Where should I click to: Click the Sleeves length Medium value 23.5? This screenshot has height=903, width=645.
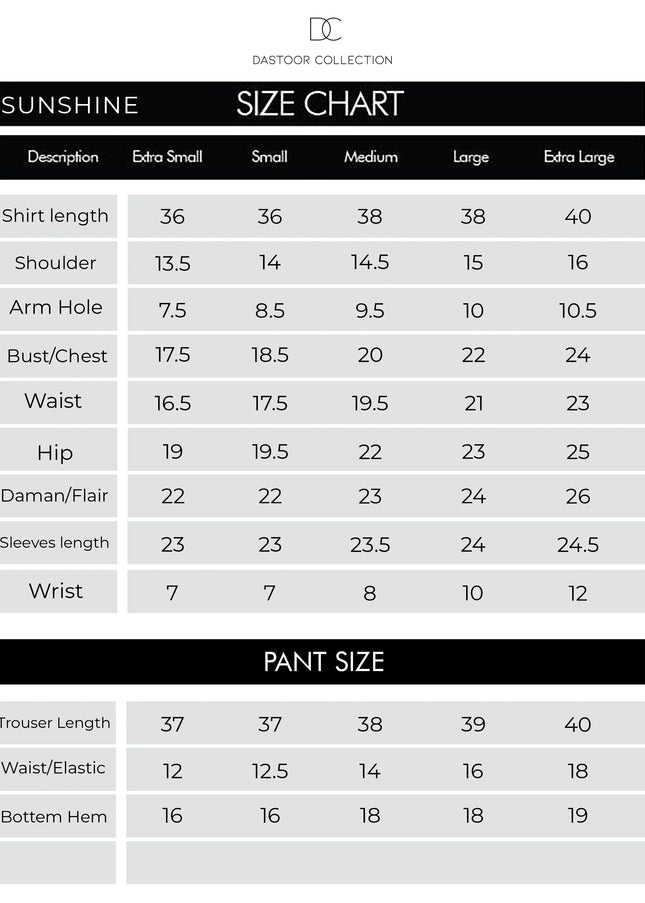coord(370,544)
